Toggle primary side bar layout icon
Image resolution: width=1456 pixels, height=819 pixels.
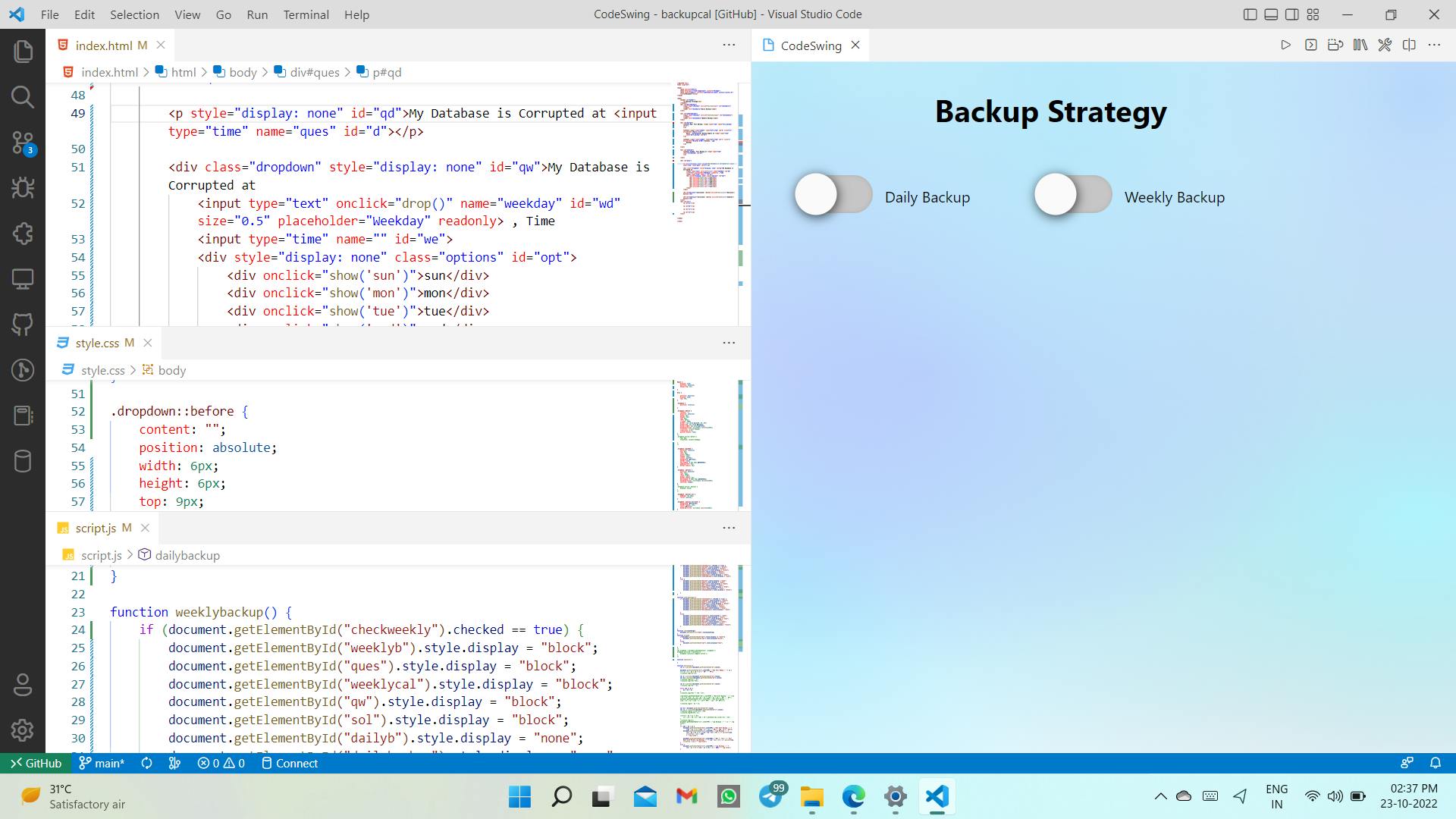1250,14
